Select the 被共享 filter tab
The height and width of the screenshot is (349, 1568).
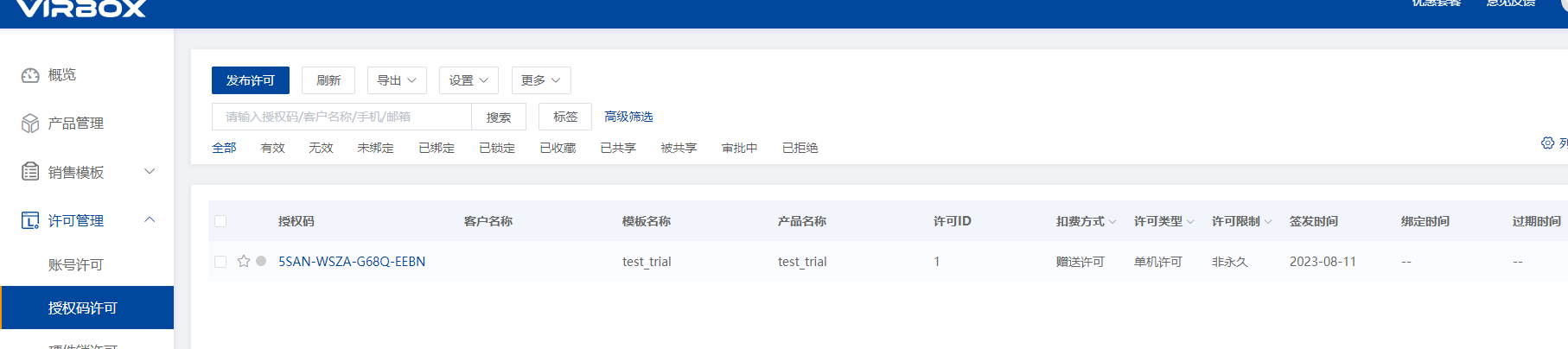679,148
